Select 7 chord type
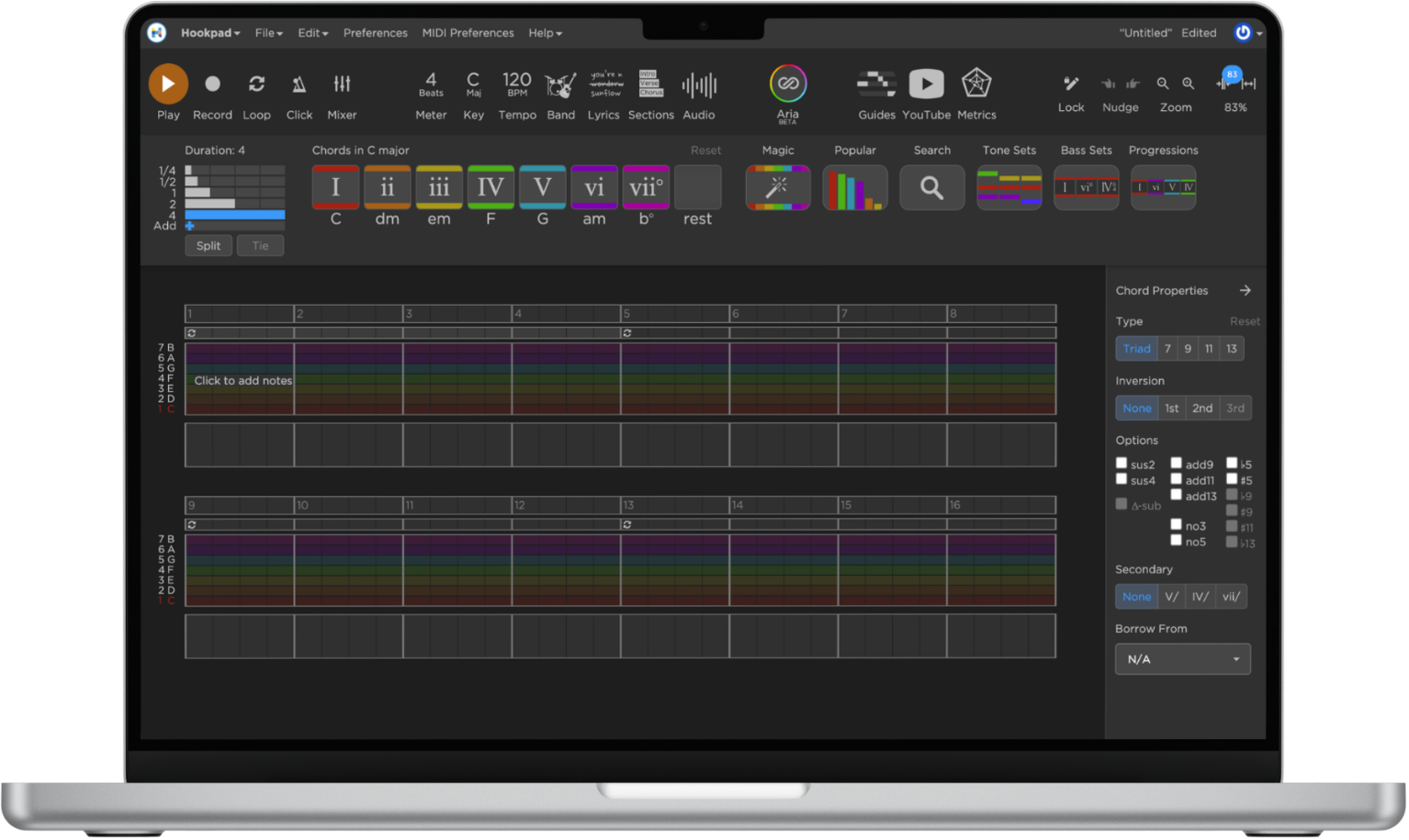Viewport: 1409px width, 840px height. point(1167,349)
